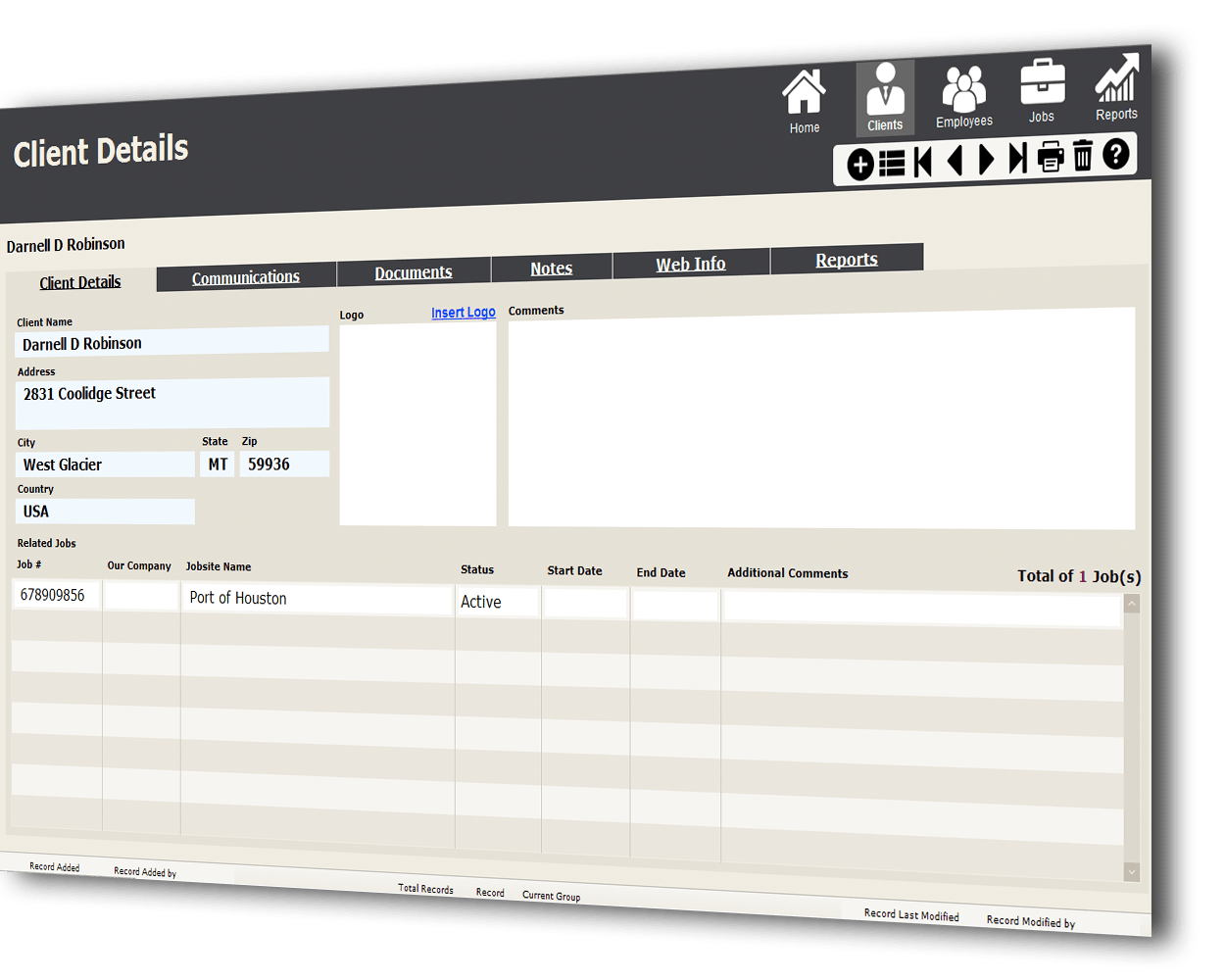Click the Jobsite Name column header
This screenshot has width=1225, height=980.
[219, 566]
